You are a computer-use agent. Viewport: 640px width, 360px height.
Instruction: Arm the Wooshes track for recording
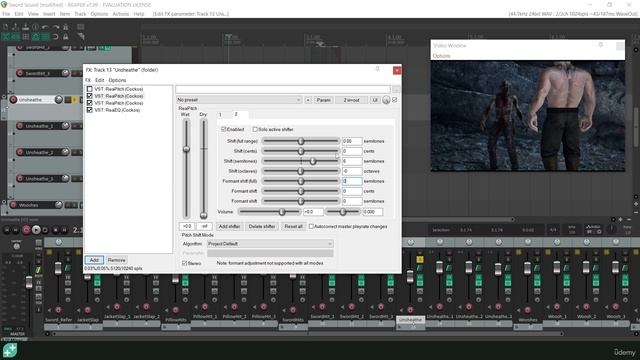(13, 205)
